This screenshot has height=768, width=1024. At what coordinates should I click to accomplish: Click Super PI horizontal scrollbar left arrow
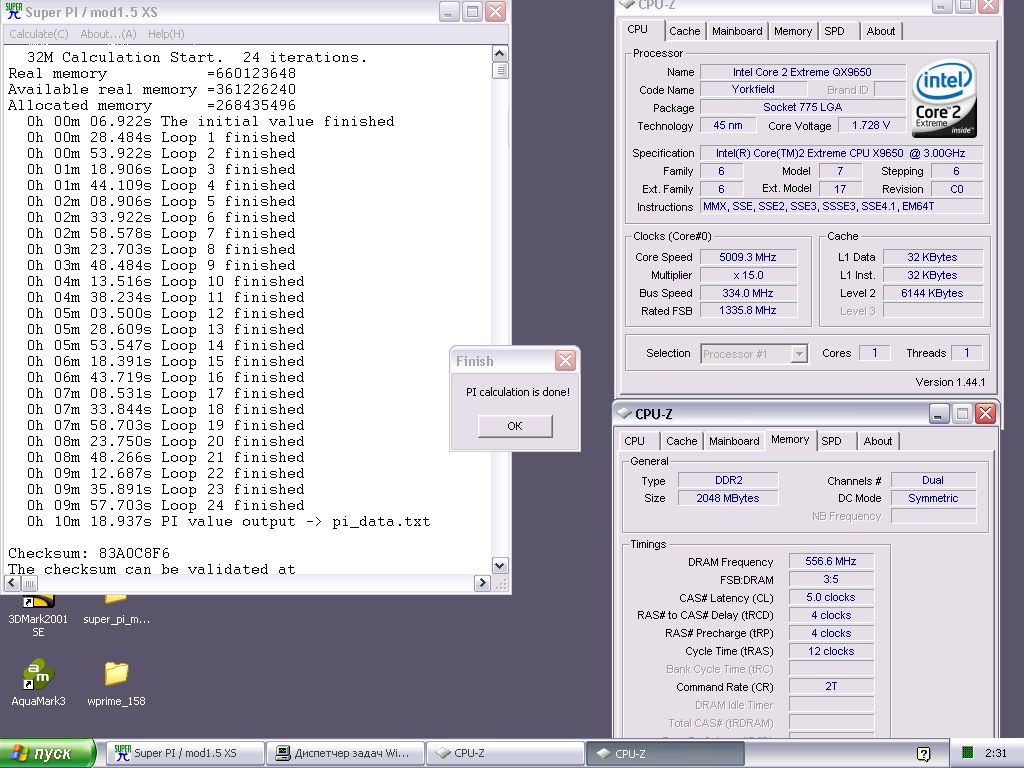click(12, 583)
